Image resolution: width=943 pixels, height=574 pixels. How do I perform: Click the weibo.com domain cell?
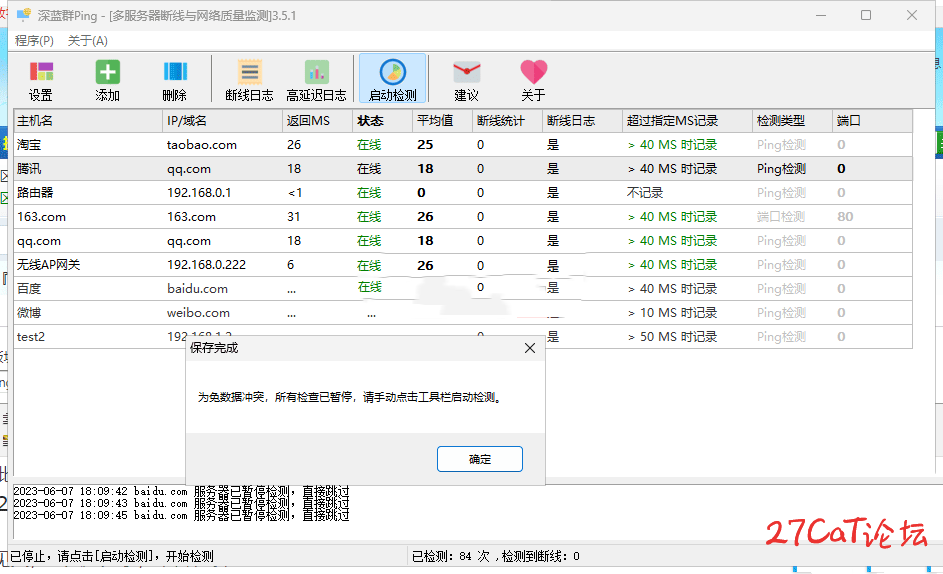(x=198, y=313)
